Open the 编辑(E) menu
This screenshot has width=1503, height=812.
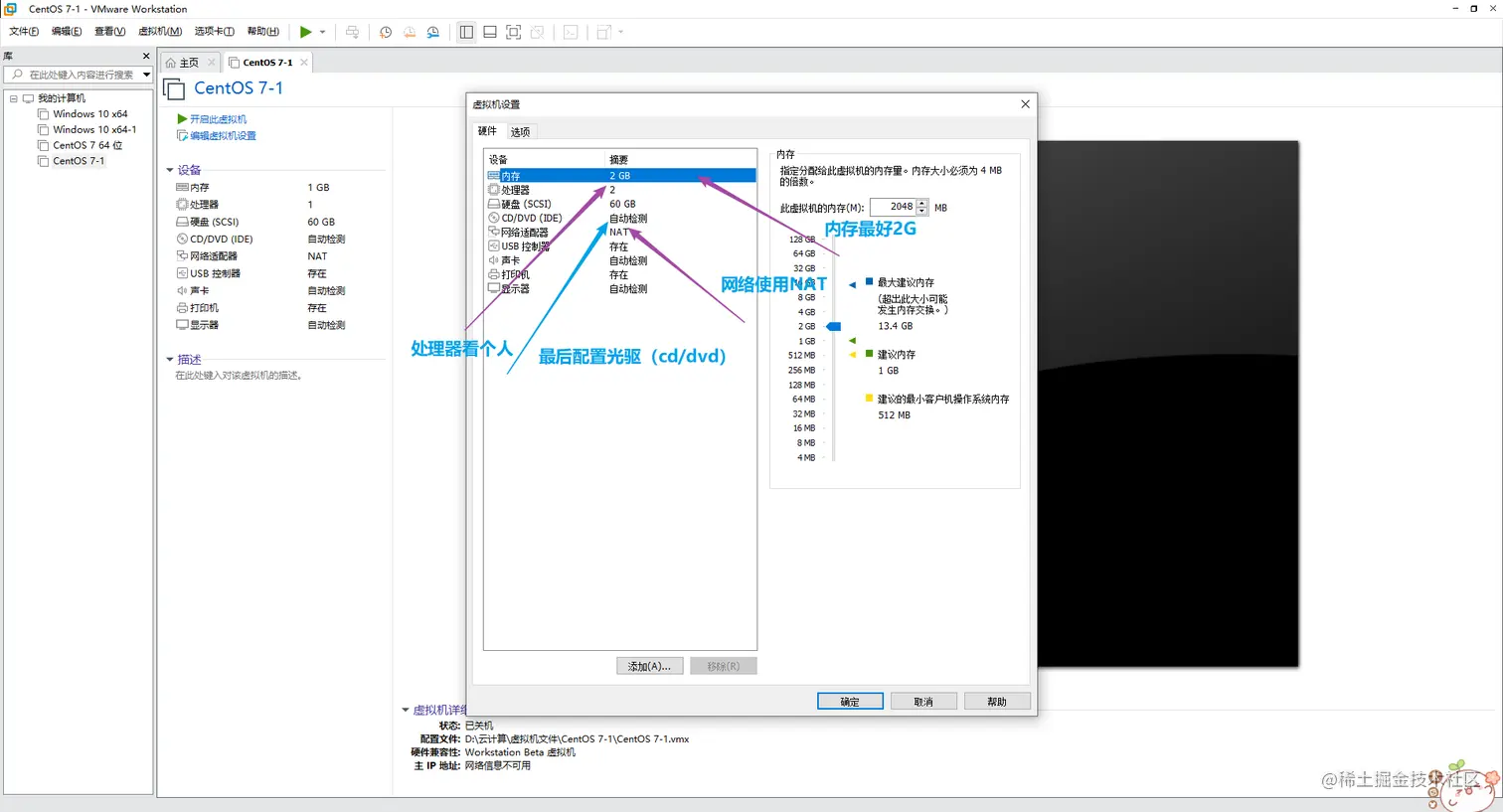point(67,32)
